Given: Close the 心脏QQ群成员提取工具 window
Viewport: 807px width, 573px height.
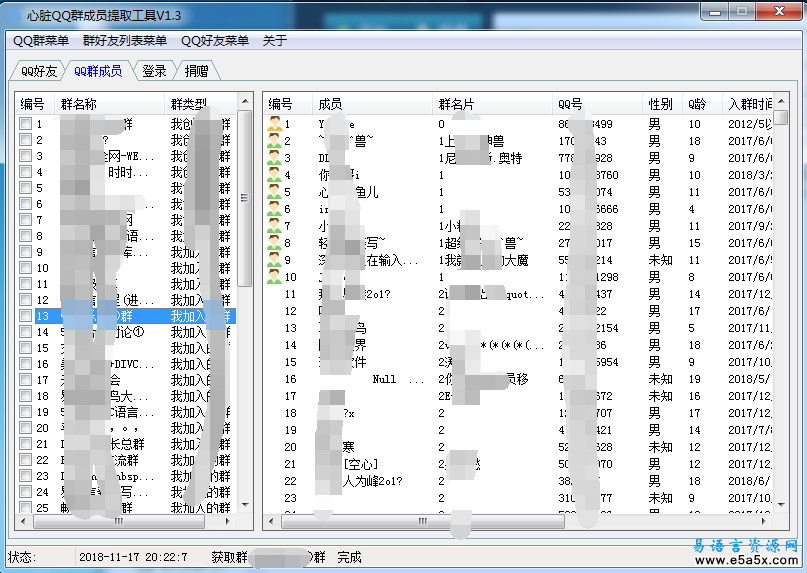Looking at the screenshot, I should tap(779, 11).
